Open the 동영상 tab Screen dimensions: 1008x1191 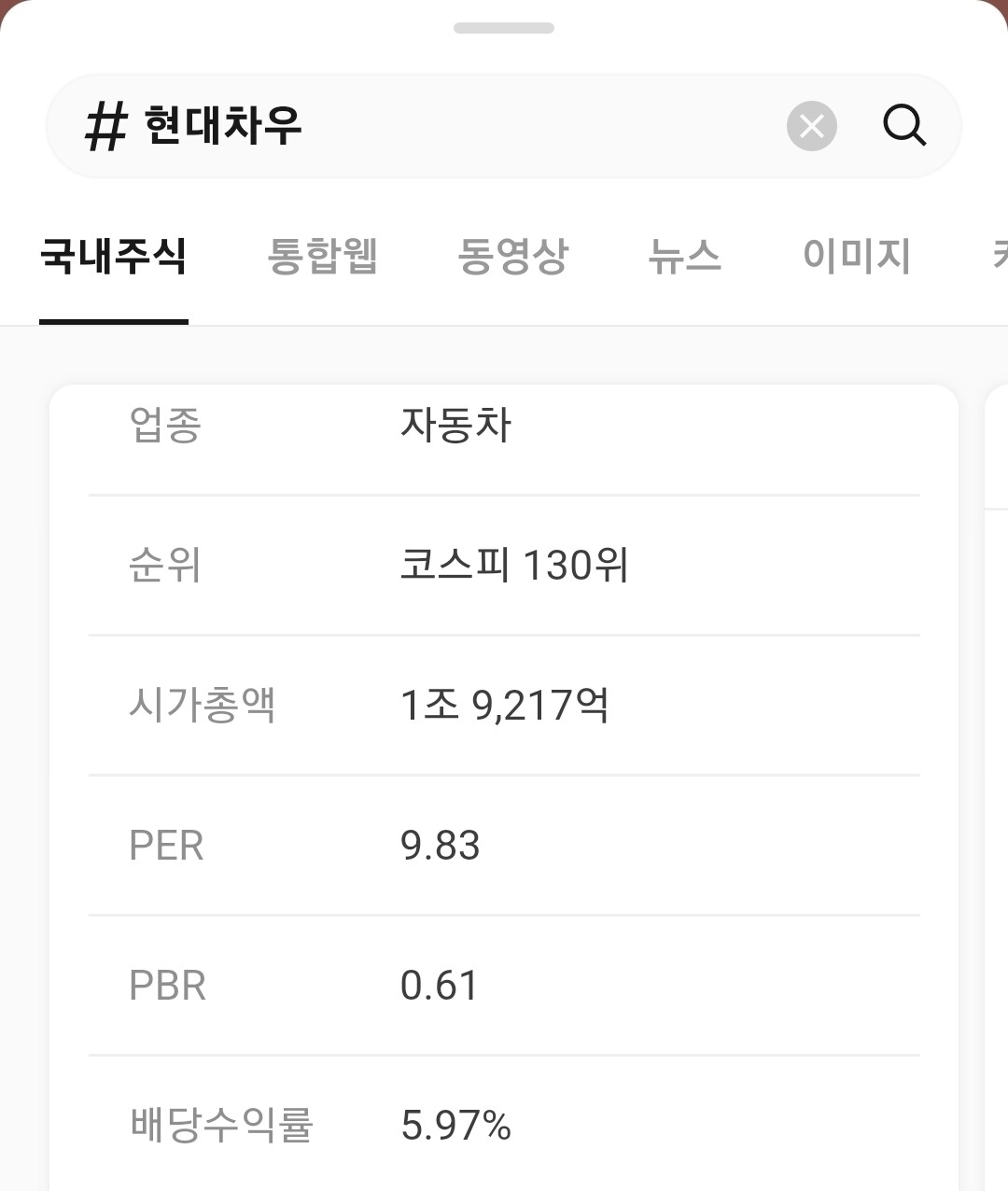pyautogui.click(x=515, y=258)
